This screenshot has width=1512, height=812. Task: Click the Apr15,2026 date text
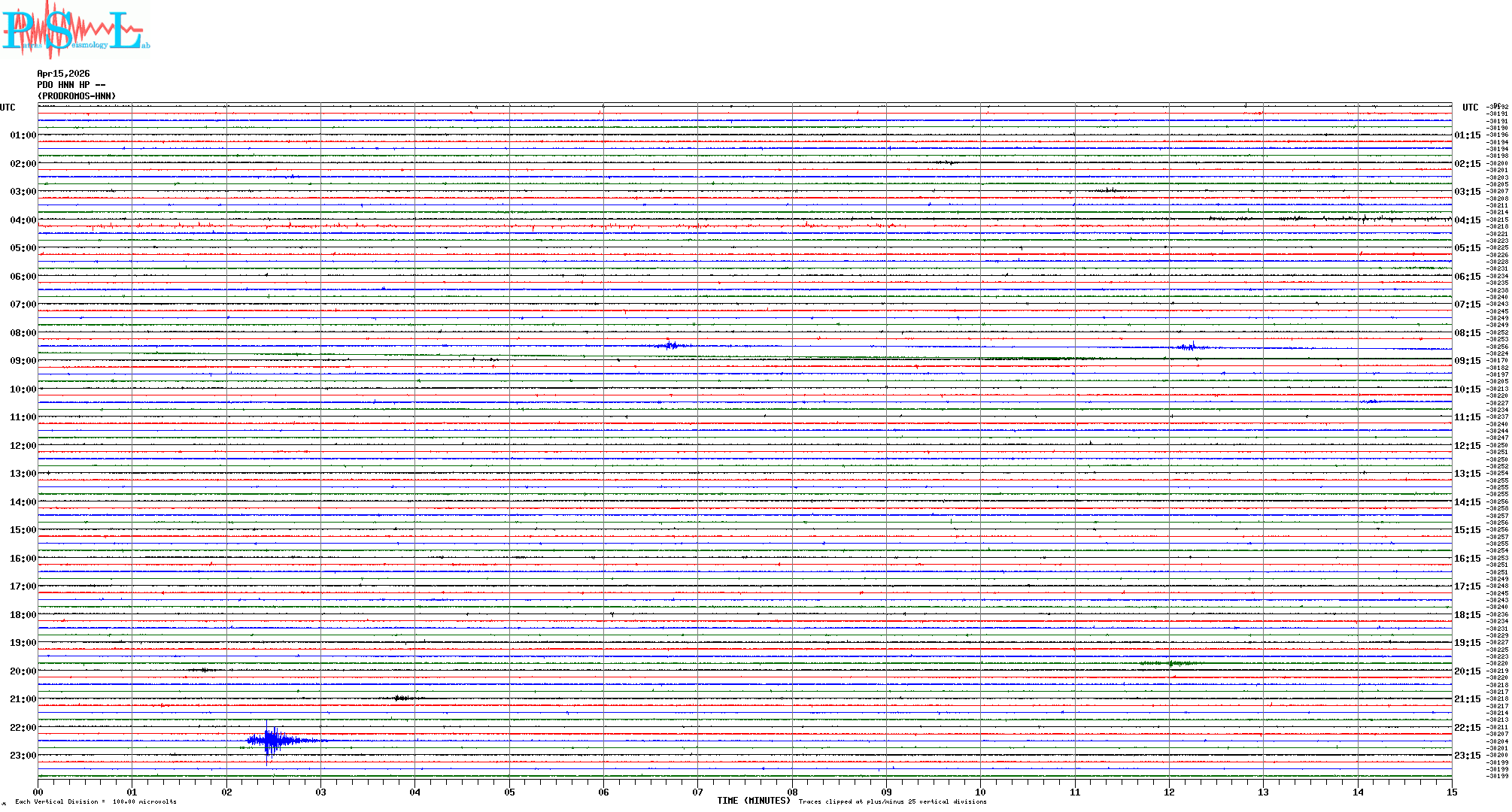tap(63, 74)
